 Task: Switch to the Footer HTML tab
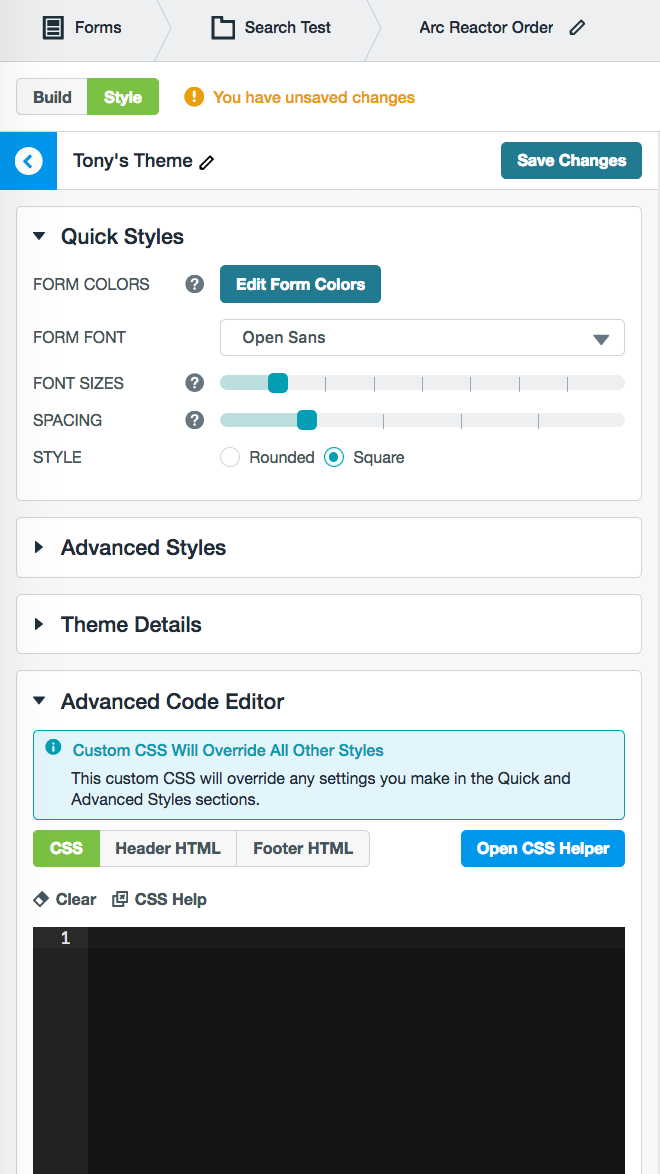click(x=303, y=848)
